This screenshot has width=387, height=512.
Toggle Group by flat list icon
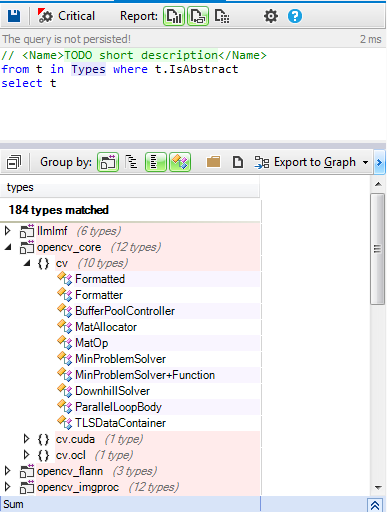point(156,162)
